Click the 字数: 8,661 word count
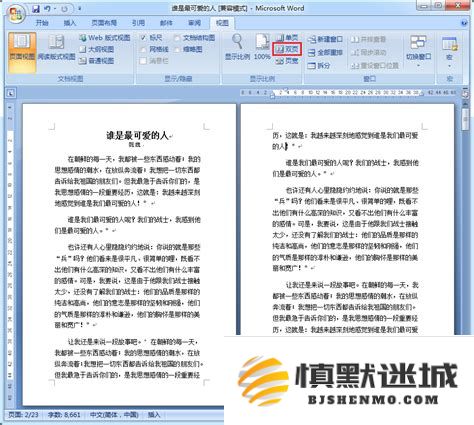 (x=64, y=415)
